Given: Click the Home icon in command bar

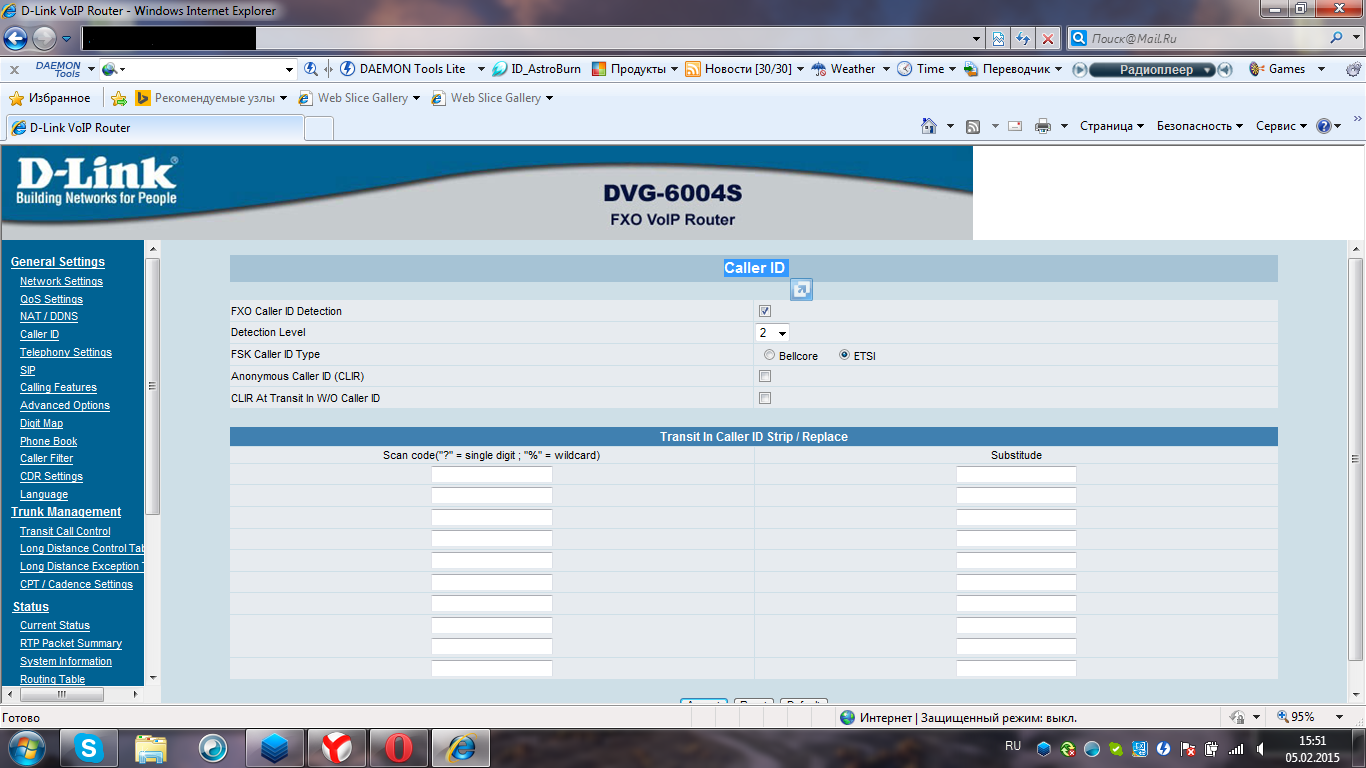Looking at the screenshot, I should [929, 126].
